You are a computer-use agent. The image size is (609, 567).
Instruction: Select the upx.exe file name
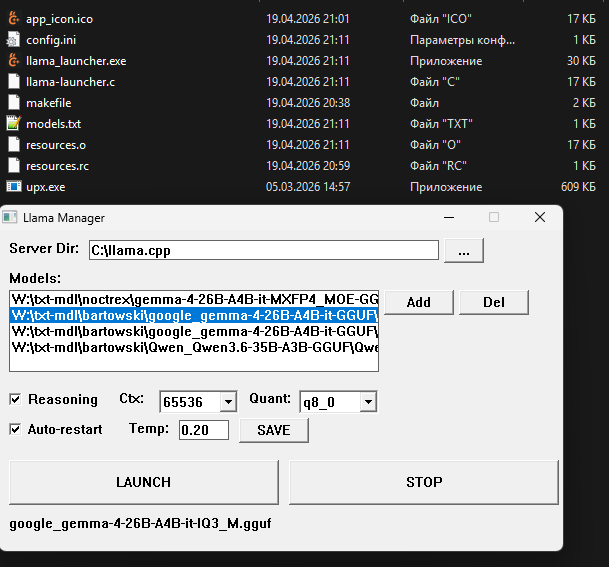[45, 187]
